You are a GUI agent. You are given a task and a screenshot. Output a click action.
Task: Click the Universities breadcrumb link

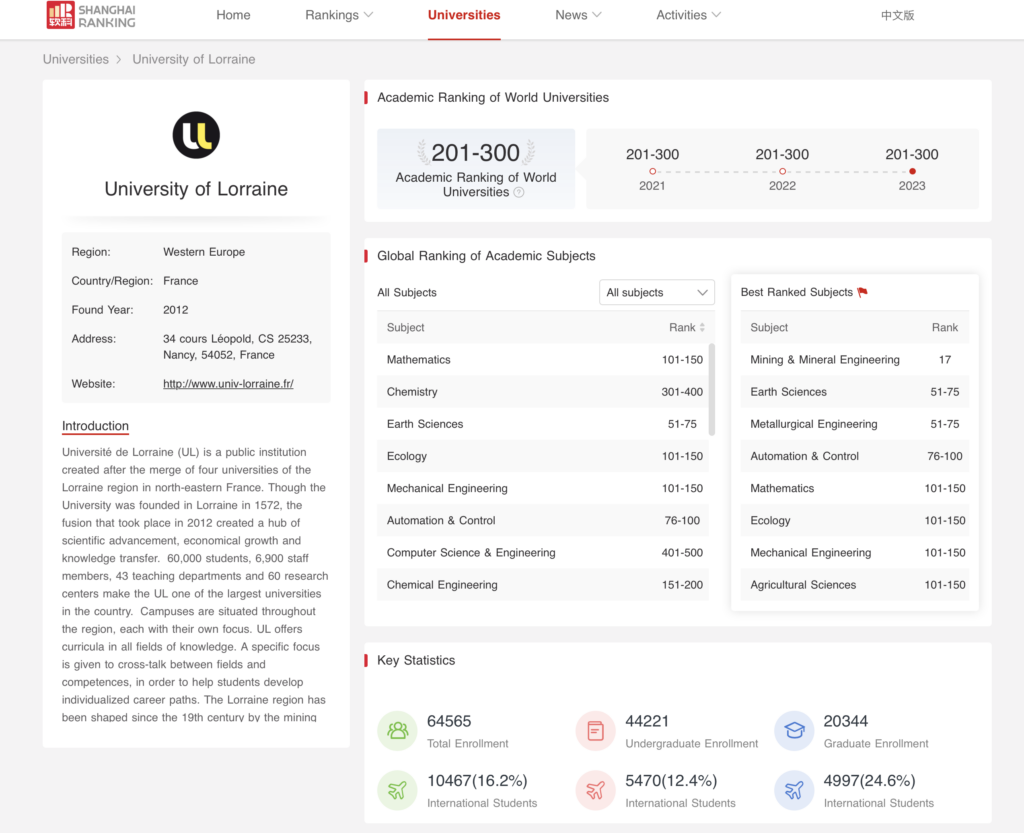click(x=76, y=59)
